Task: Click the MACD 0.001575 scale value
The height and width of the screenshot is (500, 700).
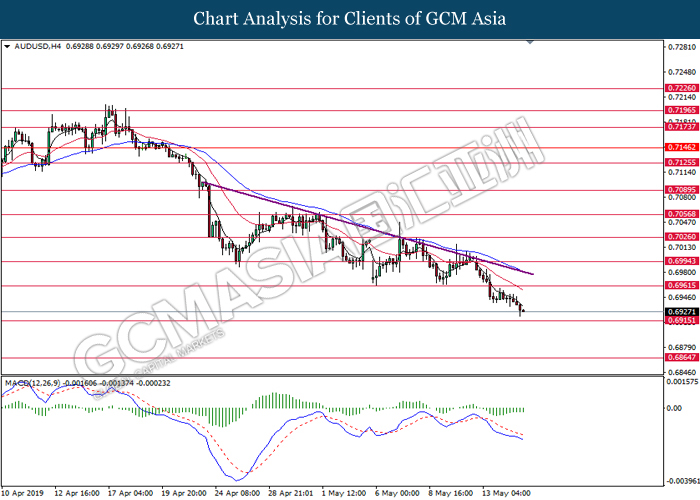Action: click(x=682, y=382)
